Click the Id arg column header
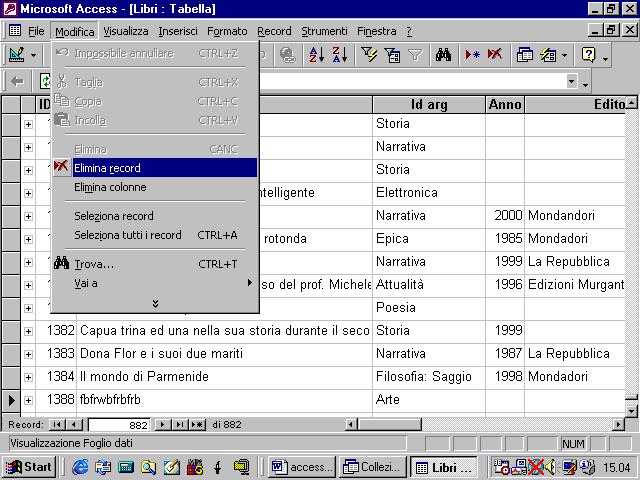The height and width of the screenshot is (480, 640). (x=429, y=104)
